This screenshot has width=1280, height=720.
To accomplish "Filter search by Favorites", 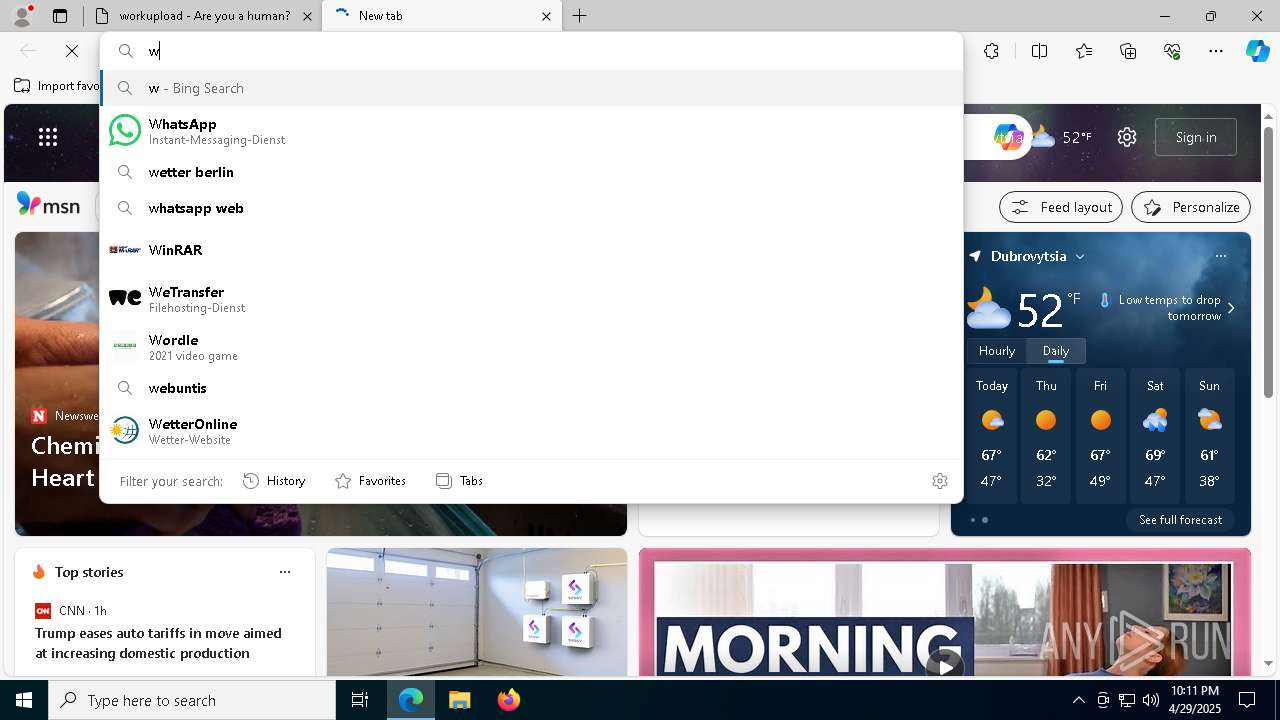I will click(x=371, y=481).
